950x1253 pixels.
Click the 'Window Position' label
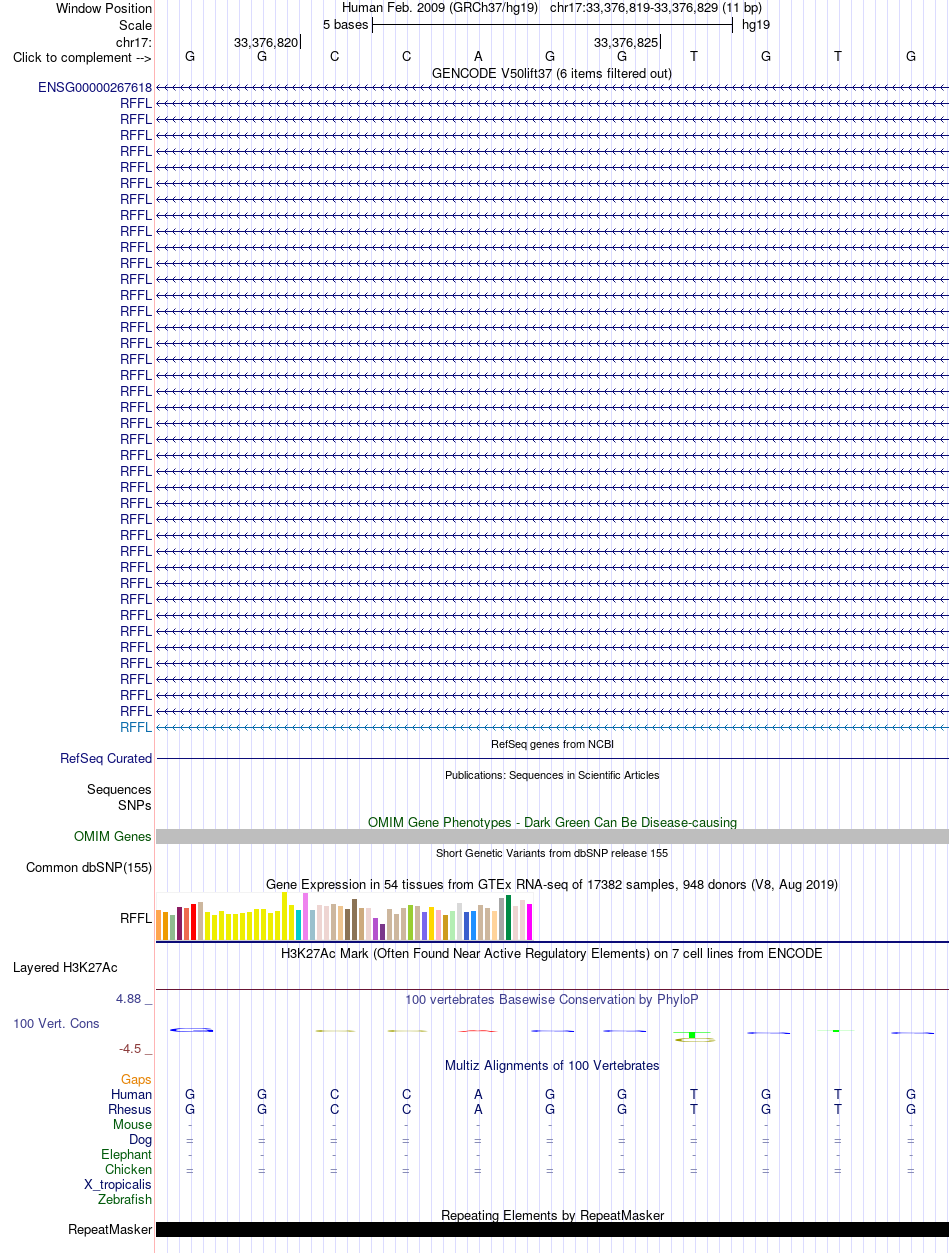(104, 8)
